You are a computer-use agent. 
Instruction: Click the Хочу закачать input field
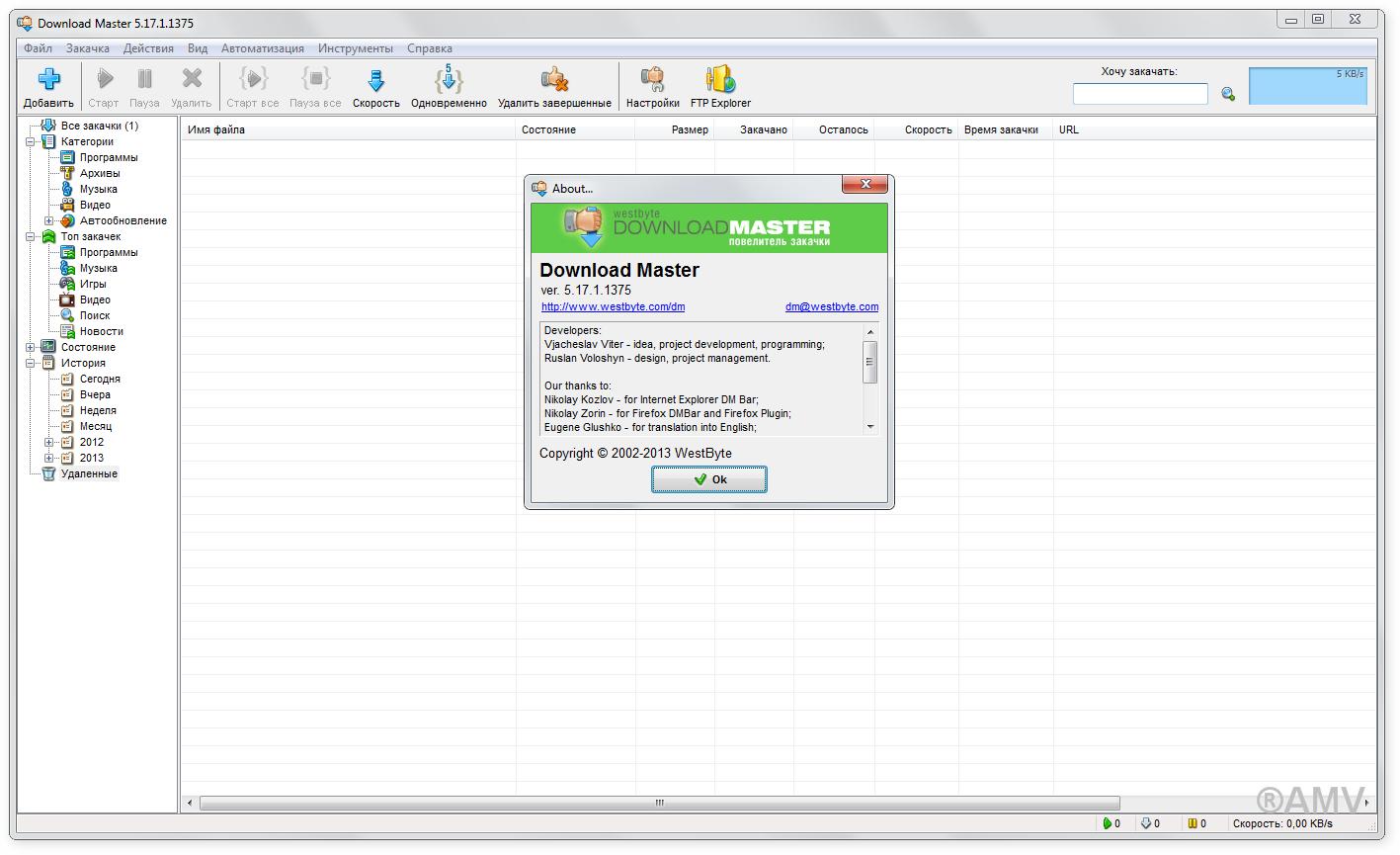pyautogui.click(x=1140, y=94)
